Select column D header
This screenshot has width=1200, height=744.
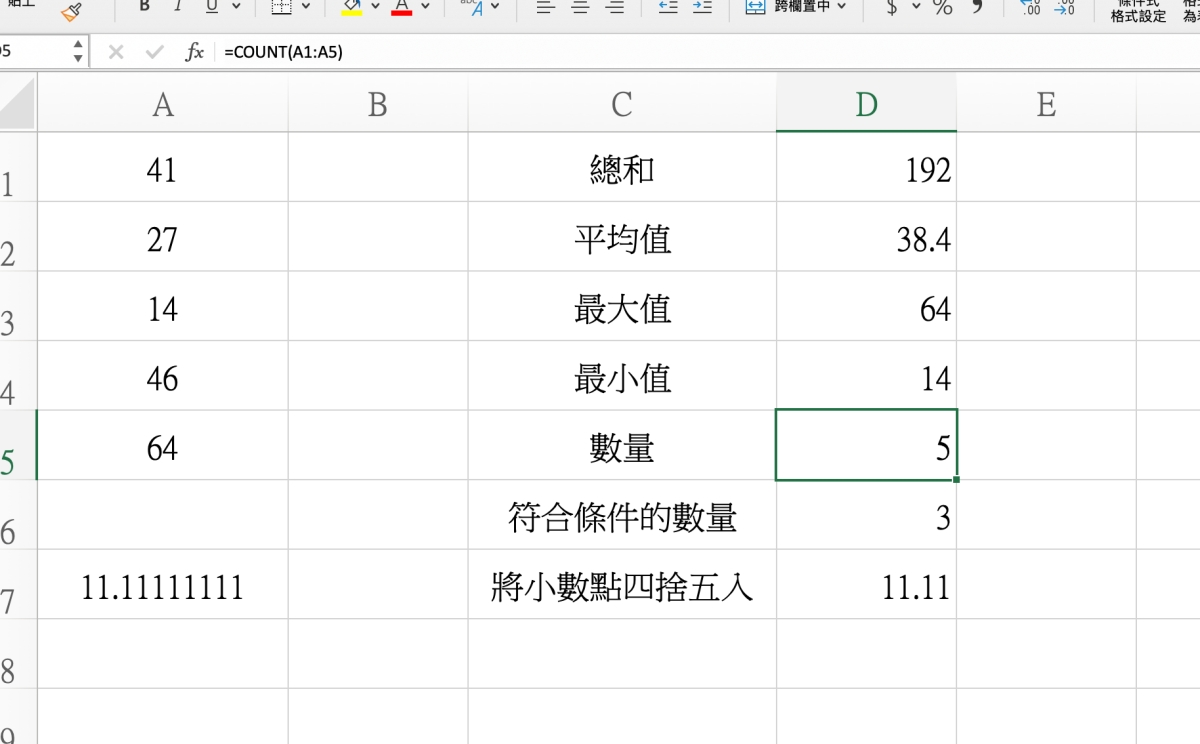point(866,104)
